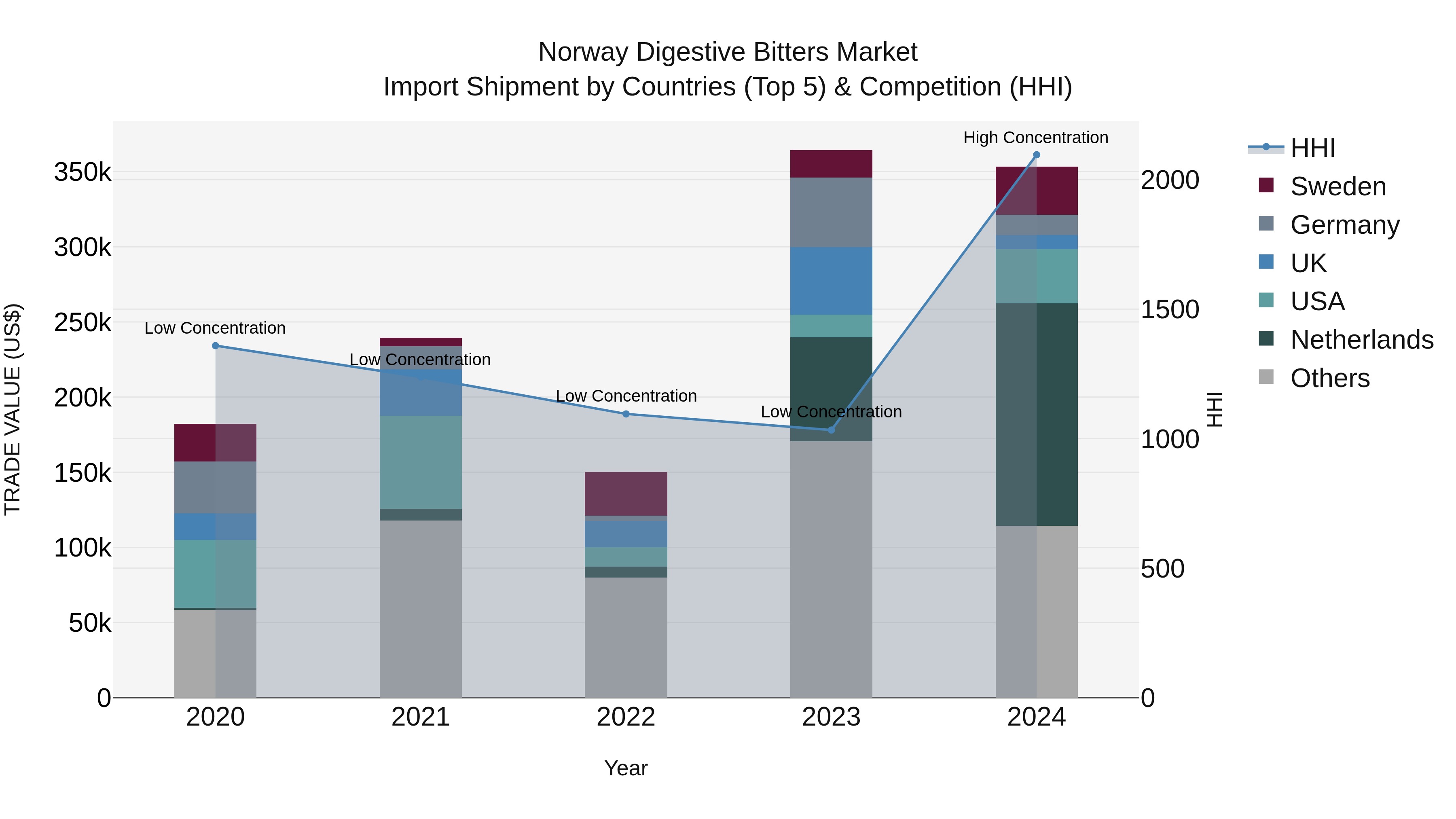Click the 500 HHI axis tick label

[x=1163, y=569]
